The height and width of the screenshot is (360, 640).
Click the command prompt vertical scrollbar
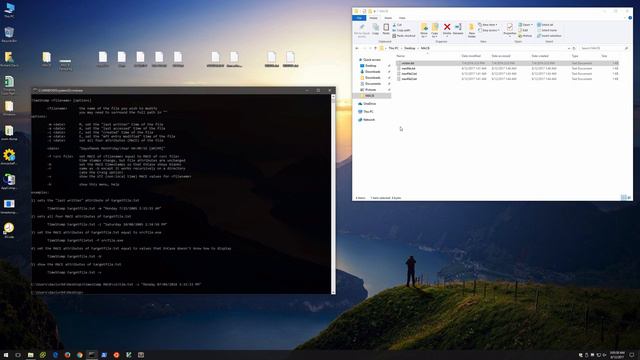point(333,194)
